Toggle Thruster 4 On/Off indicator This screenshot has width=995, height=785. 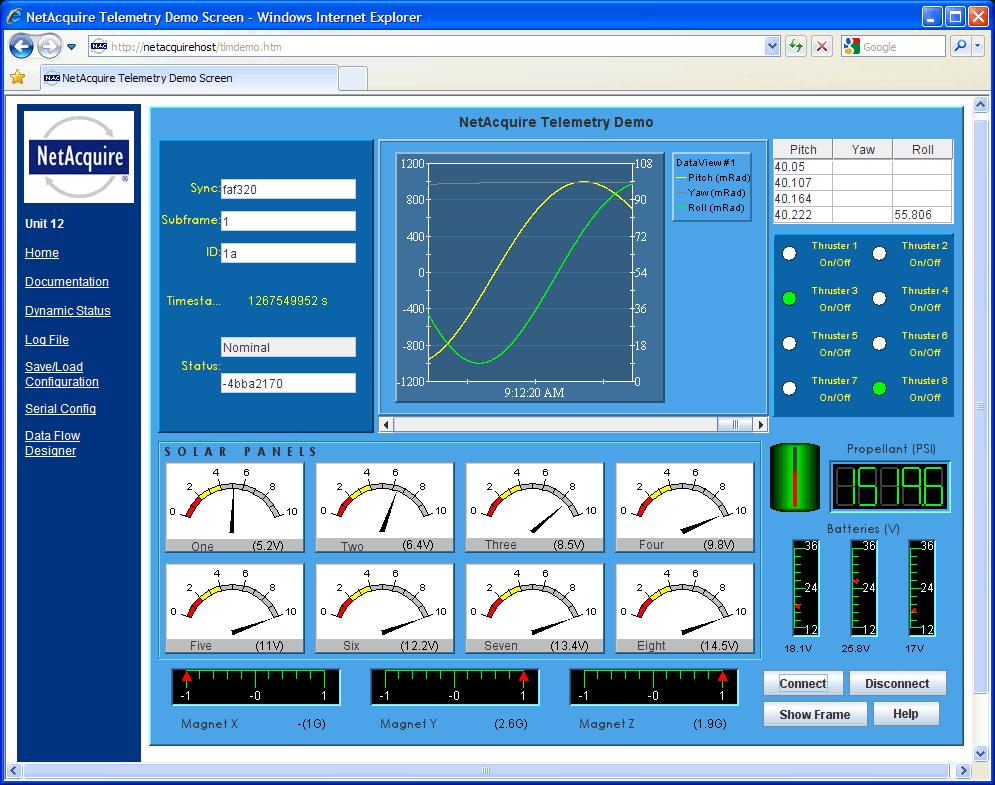(880, 298)
